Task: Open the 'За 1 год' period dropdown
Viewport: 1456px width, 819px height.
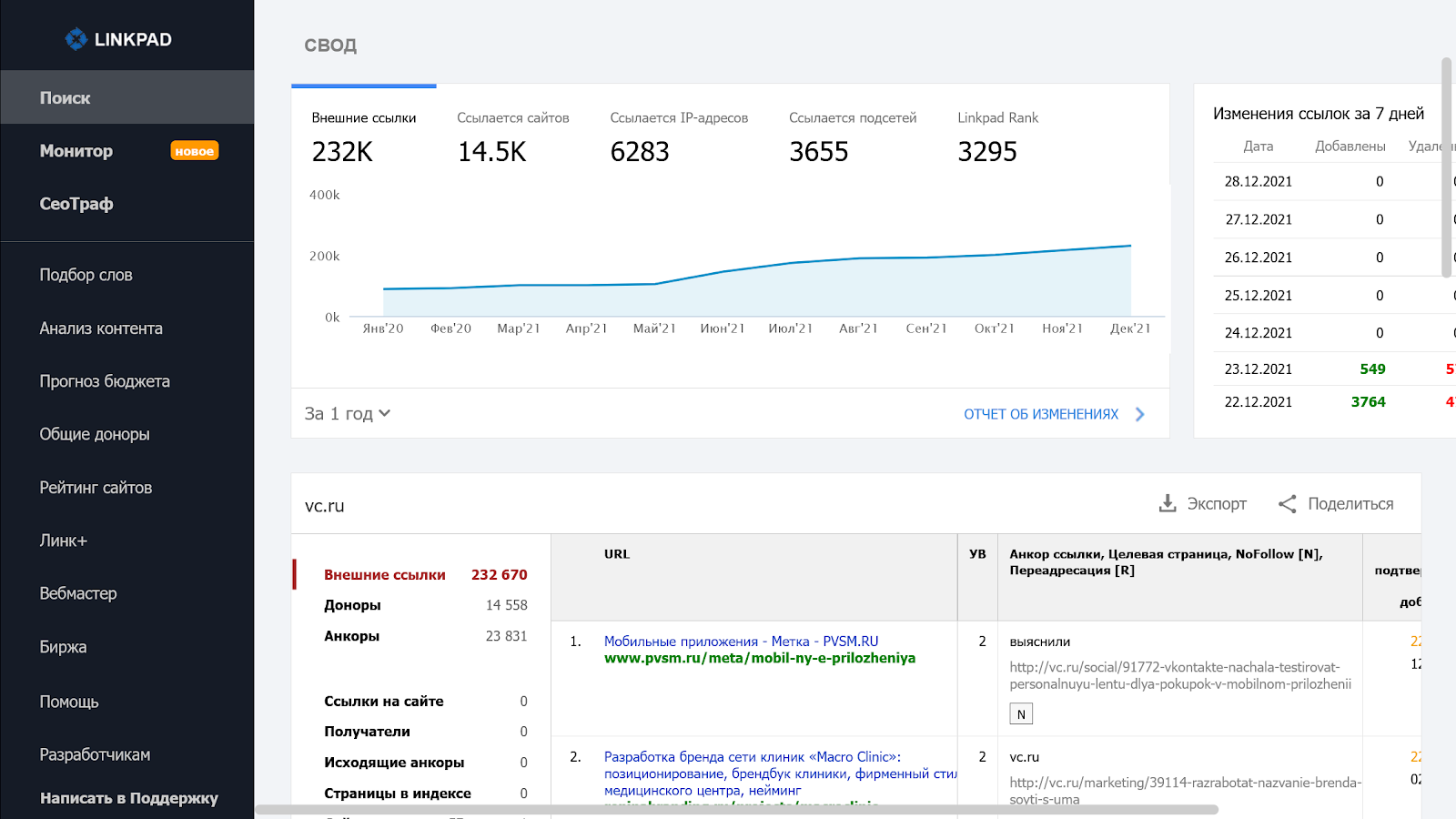Action: 348,413
